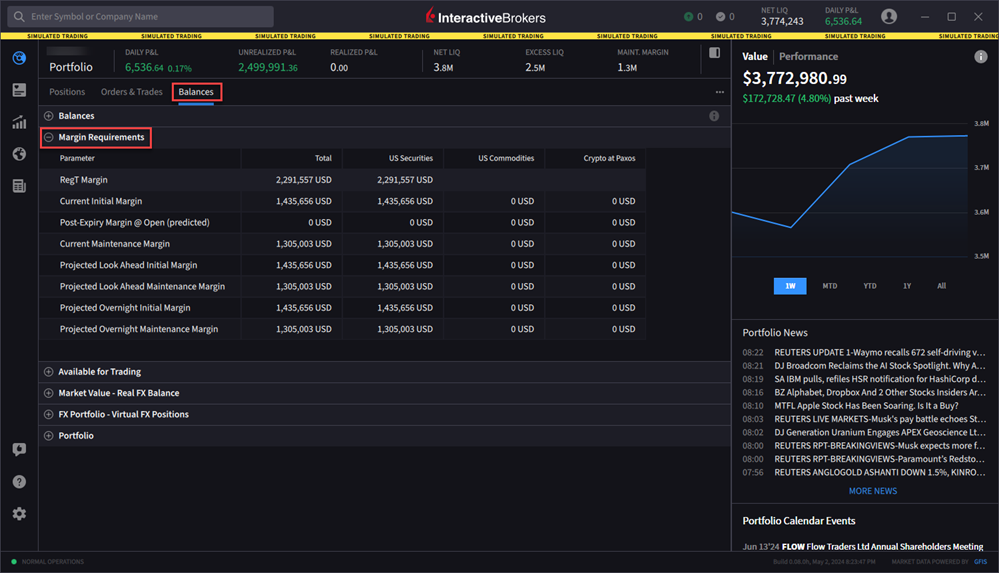
Task: Expand the Balances section
Action: [x=48, y=116]
